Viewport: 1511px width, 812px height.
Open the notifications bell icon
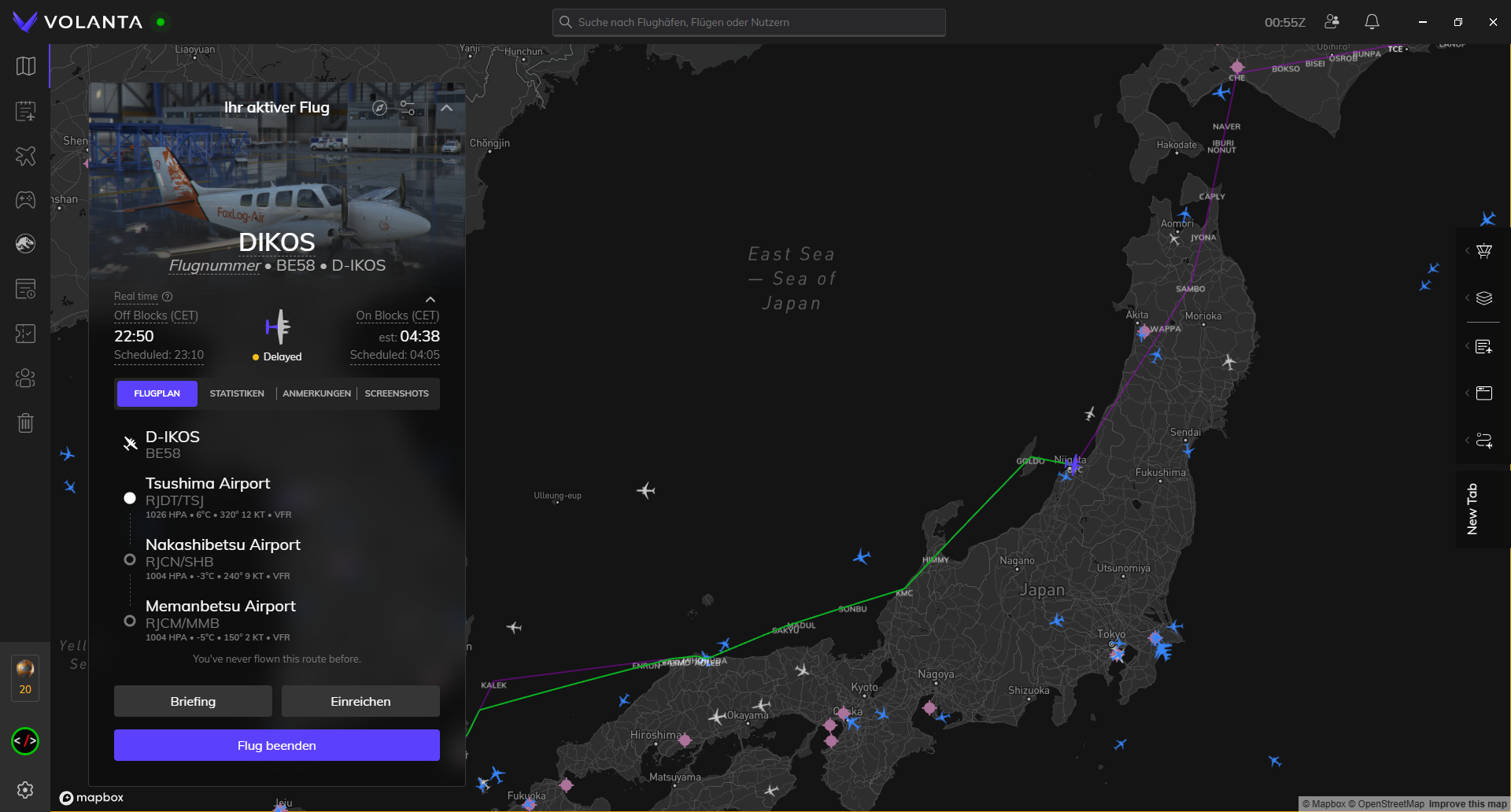1372,22
